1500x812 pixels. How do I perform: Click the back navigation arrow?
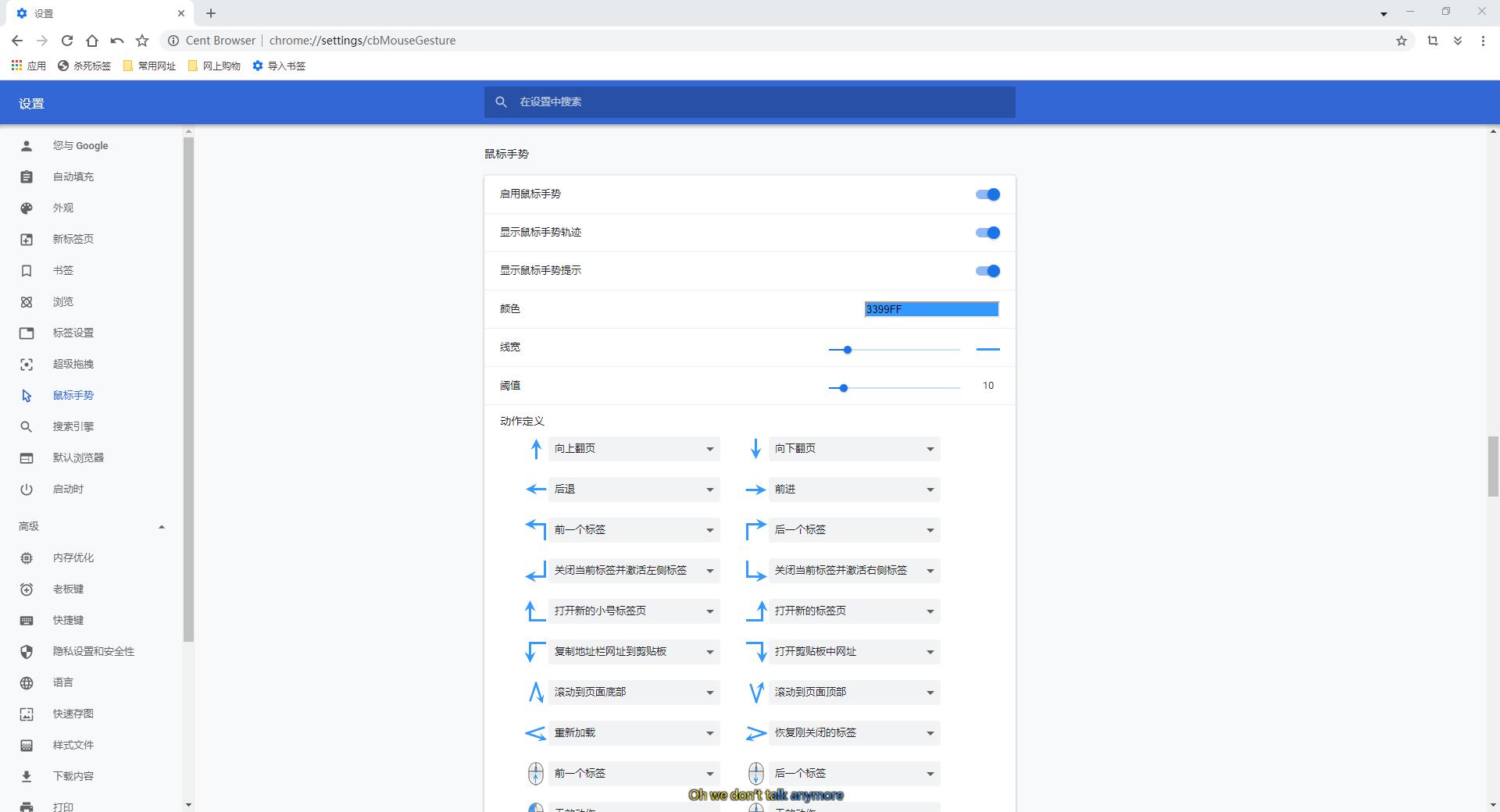17,41
